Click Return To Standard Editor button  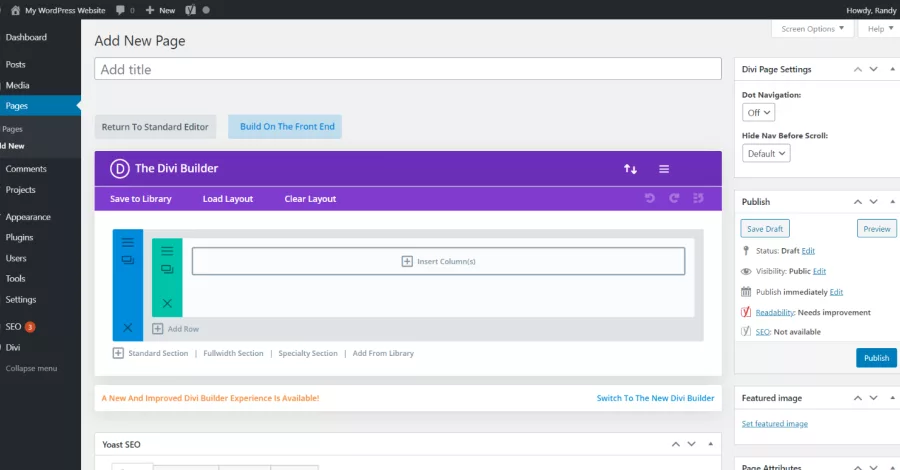(x=155, y=127)
